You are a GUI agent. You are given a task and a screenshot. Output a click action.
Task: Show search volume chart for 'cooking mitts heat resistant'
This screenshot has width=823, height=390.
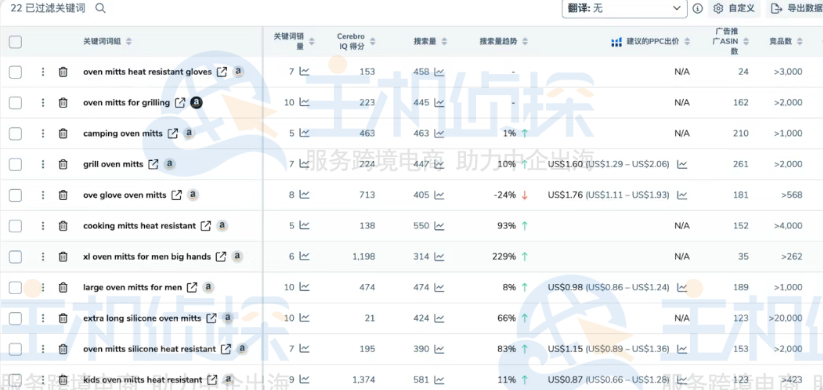(439, 226)
